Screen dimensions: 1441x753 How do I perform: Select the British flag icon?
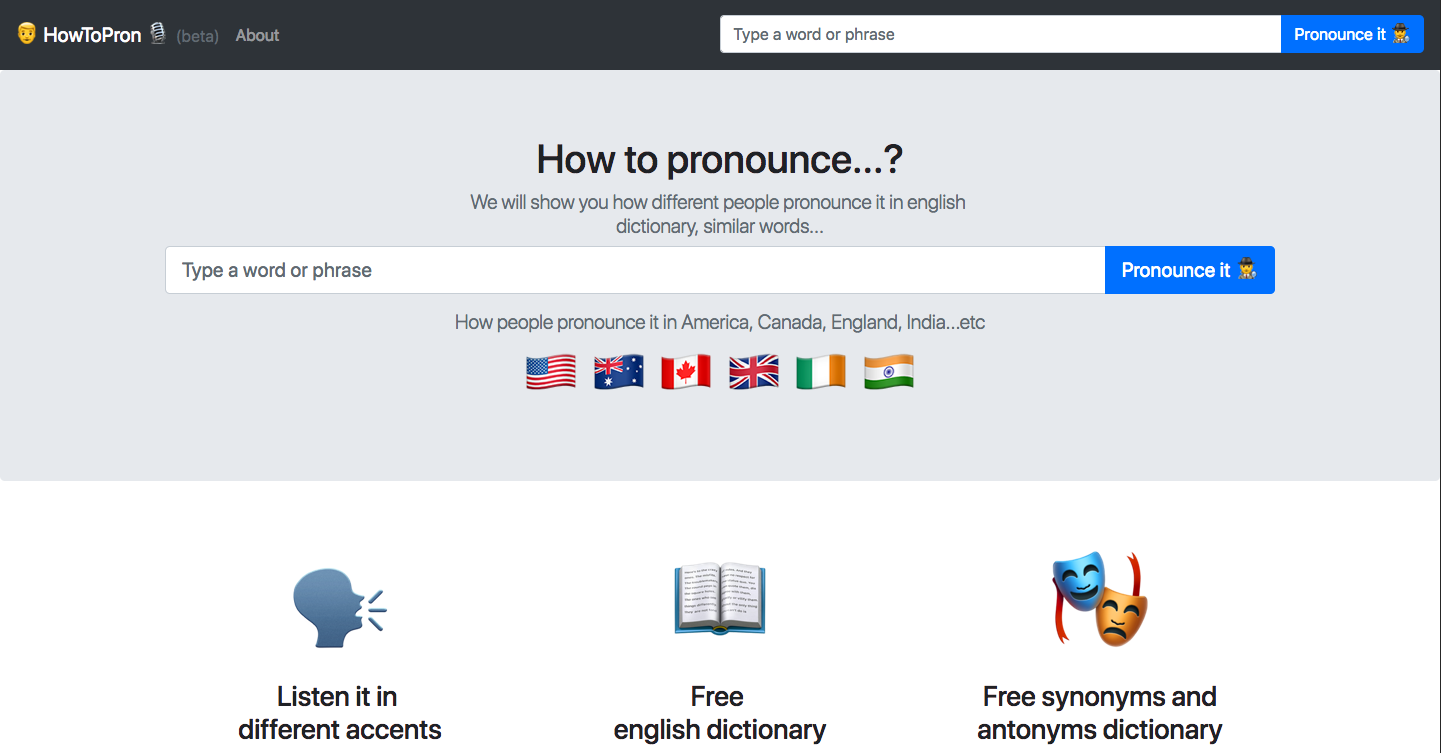coord(753,371)
